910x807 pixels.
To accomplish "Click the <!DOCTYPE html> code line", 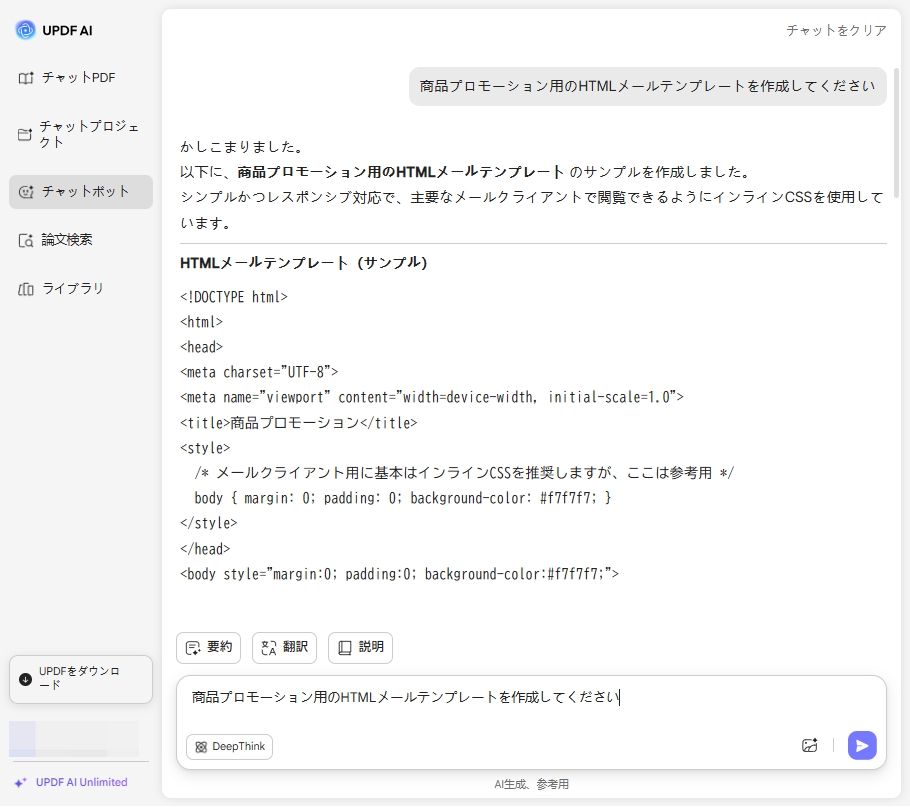I will pyautogui.click(x=234, y=298).
